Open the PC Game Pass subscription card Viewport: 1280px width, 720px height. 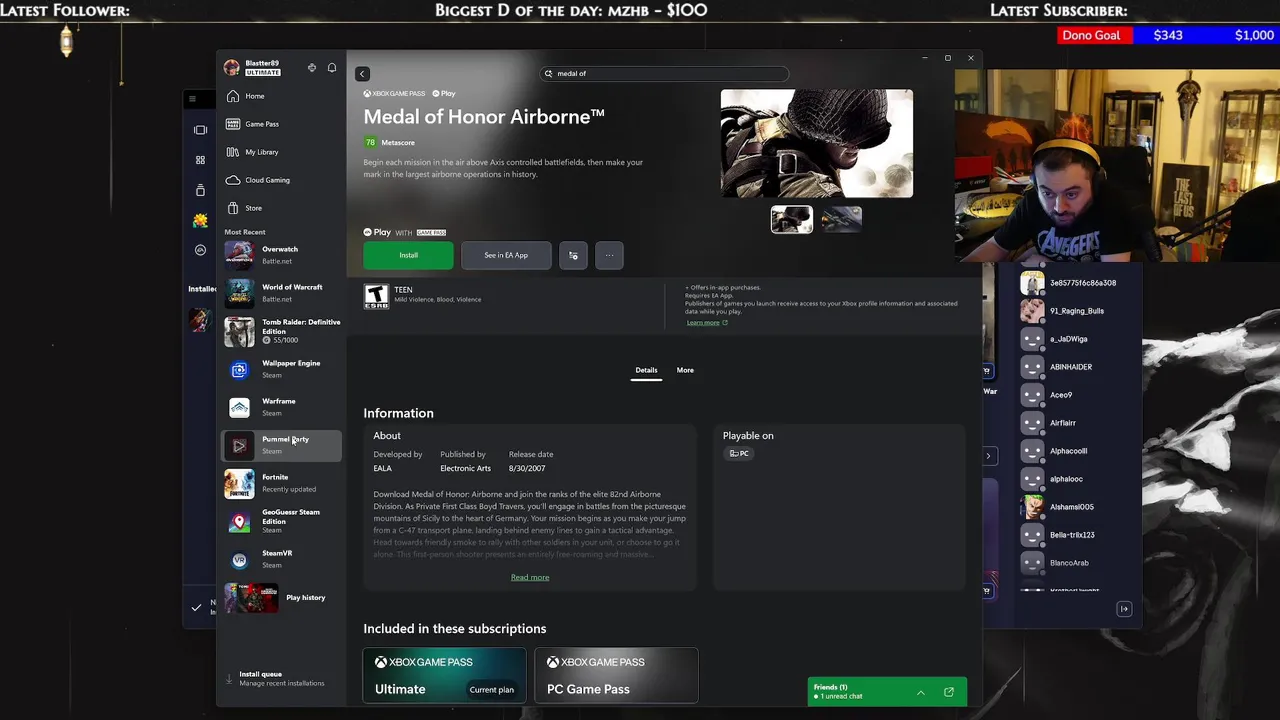pyautogui.click(x=616, y=675)
